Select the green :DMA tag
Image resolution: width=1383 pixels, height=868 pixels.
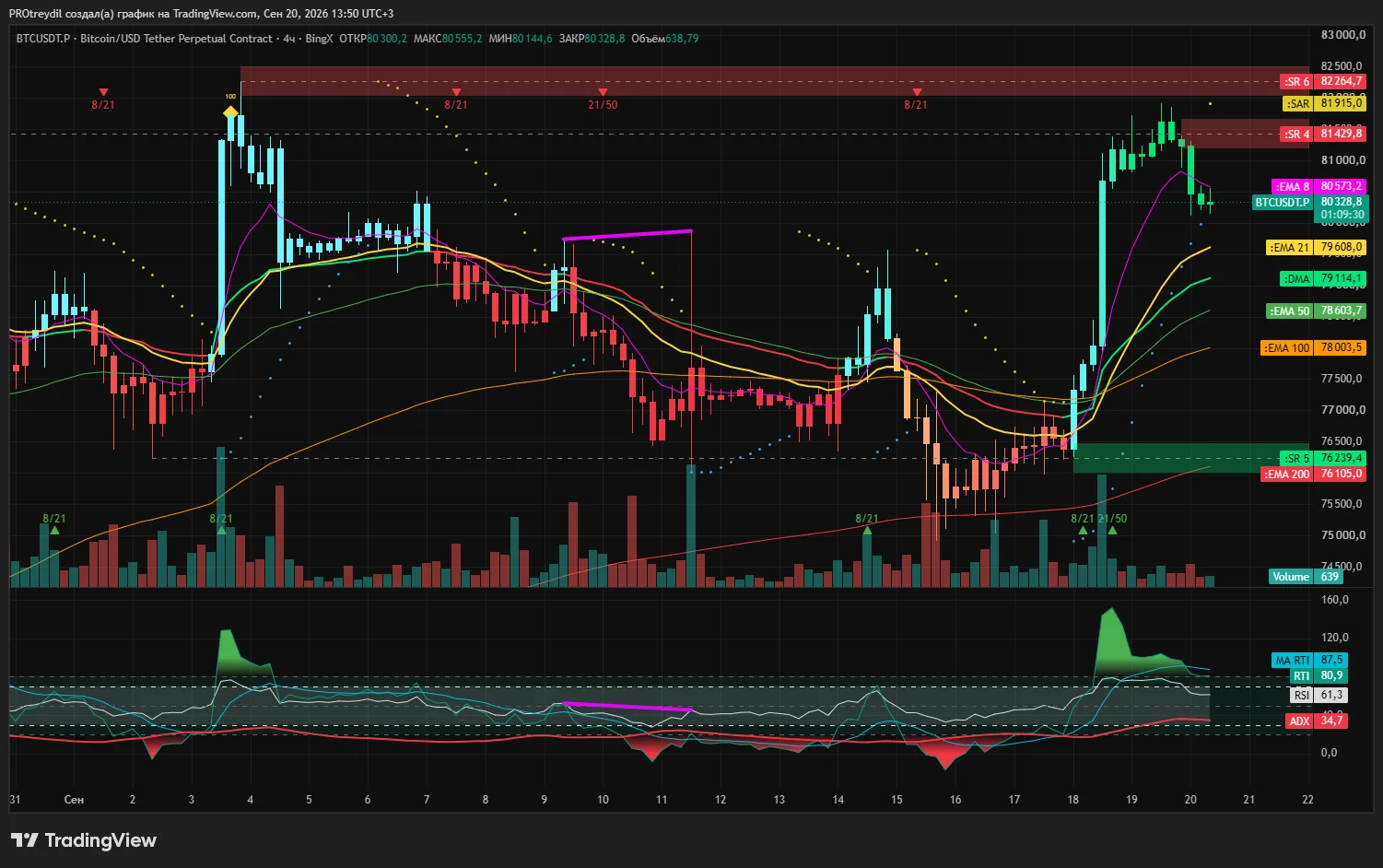click(1296, 279)
